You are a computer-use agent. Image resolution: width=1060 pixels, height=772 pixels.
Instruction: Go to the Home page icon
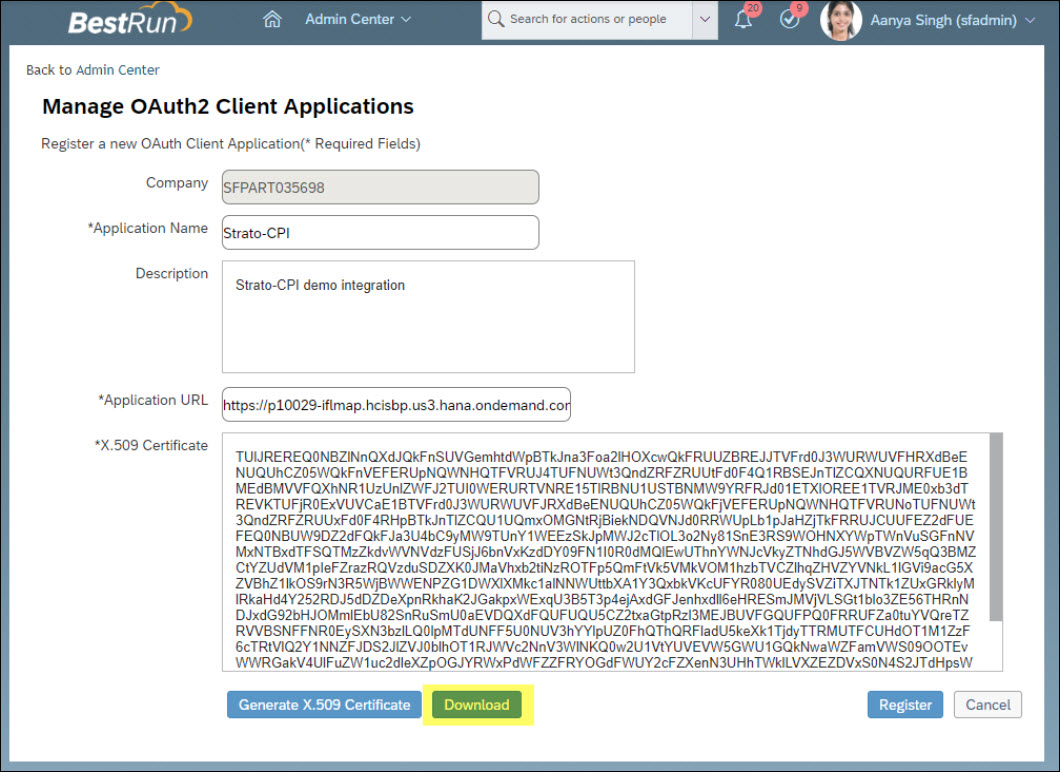point(271,19)
